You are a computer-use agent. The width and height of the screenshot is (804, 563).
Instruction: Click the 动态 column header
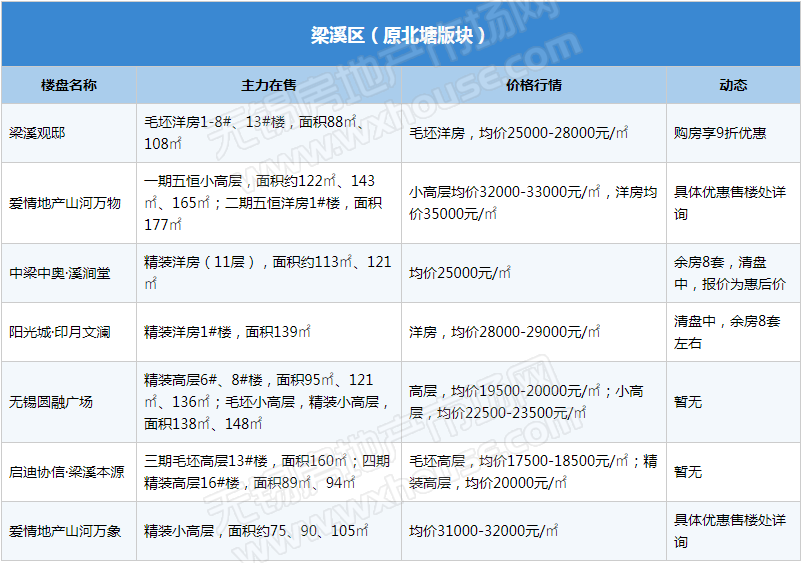[x=733, y=85]
